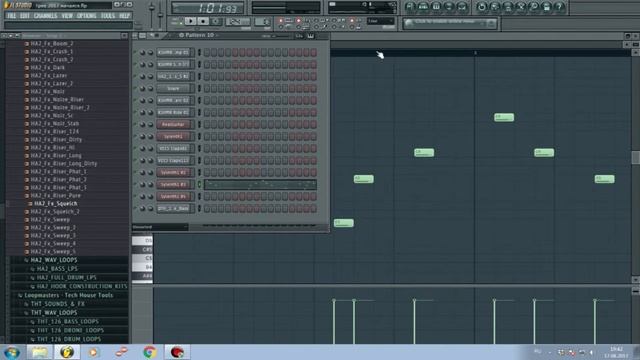Screen dimensions: 640x360
Task: Enable first step of VEC3 Claps01 row
Action: tap(207, 149)
